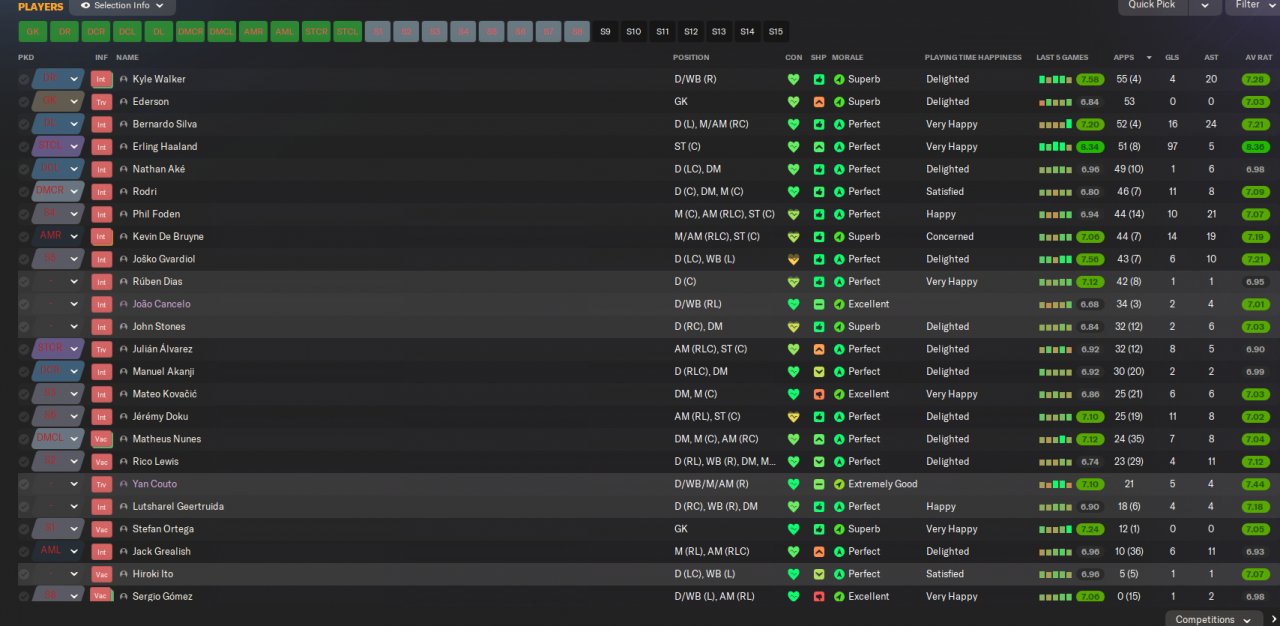Expand Quick Pick dropdown arrow
The image size is (1280, 626).
(x=1203, y=6)
